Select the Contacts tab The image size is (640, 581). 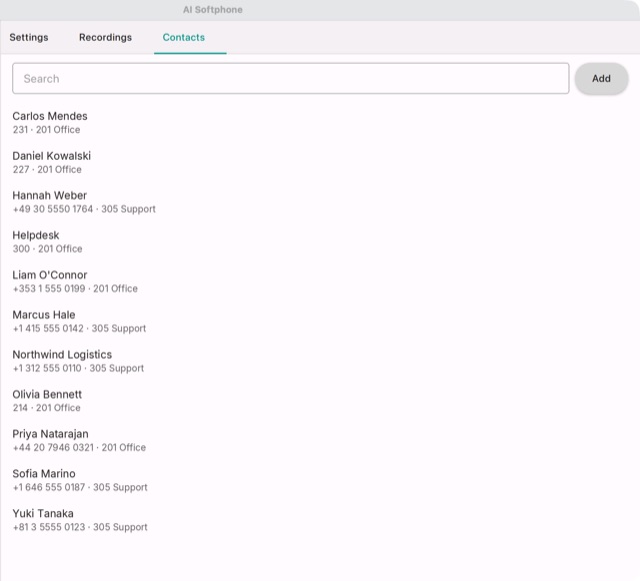click(x=184, y=37)
